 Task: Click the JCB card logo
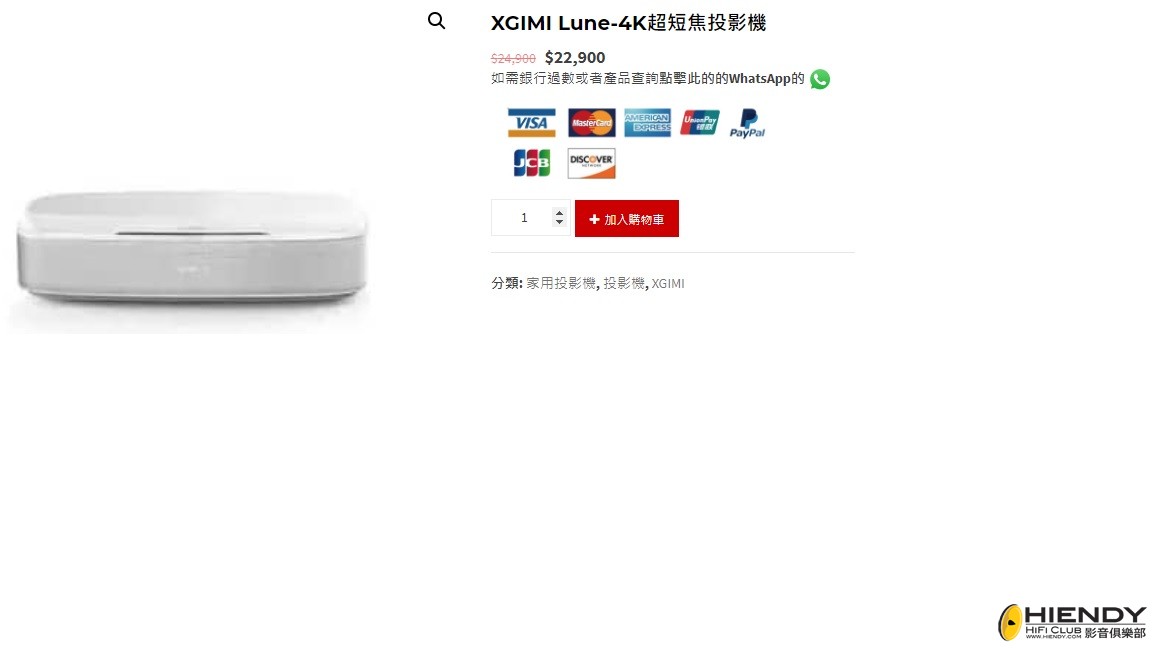[x=531, y=163]
